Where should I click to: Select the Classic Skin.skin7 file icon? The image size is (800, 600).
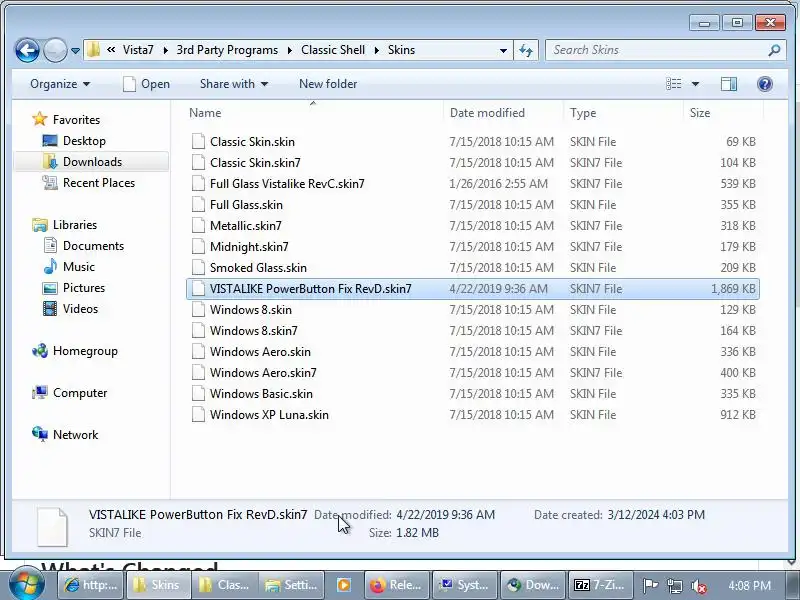198,162
